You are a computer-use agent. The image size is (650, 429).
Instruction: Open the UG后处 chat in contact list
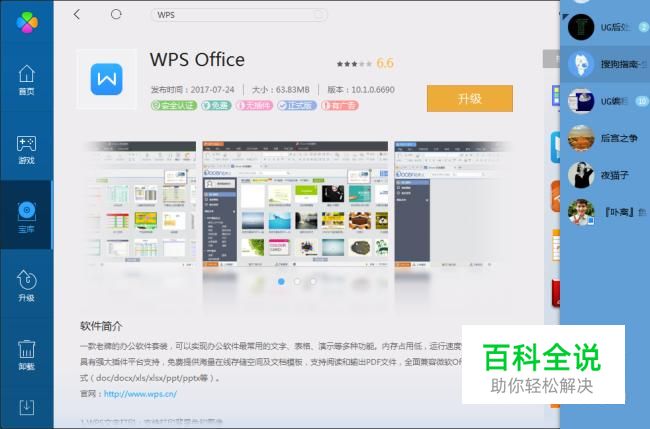[x=605, y=27]
